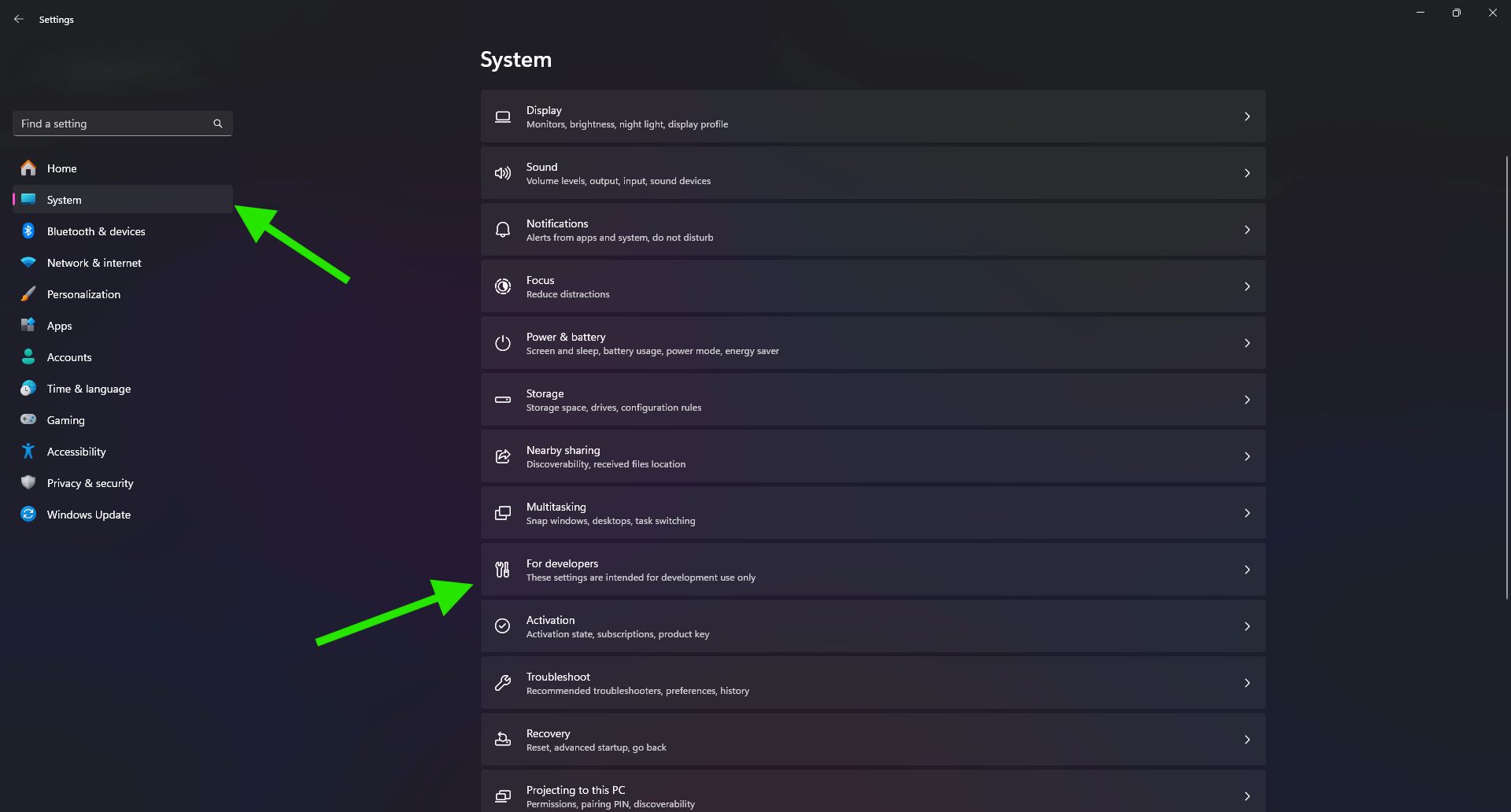Screen dimensions: 1511x812
Task: Click the Find a setting search field
Action: click(x=123, y=124)
